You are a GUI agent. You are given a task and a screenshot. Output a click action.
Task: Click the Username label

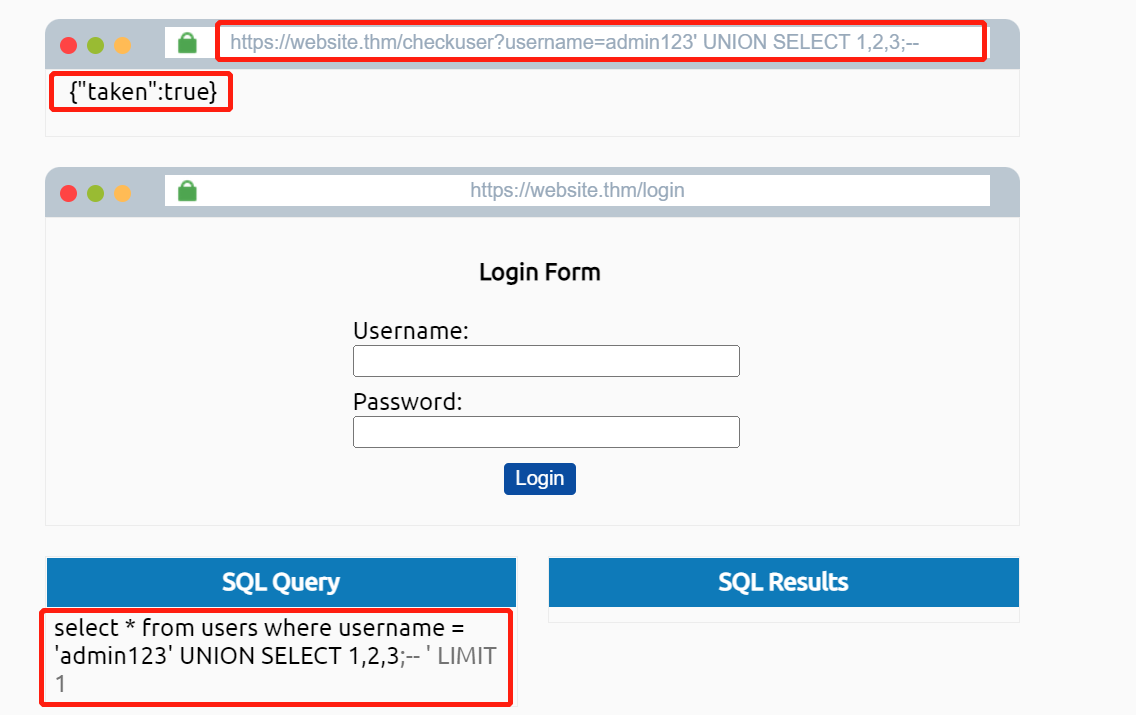(x=411, y=331)
